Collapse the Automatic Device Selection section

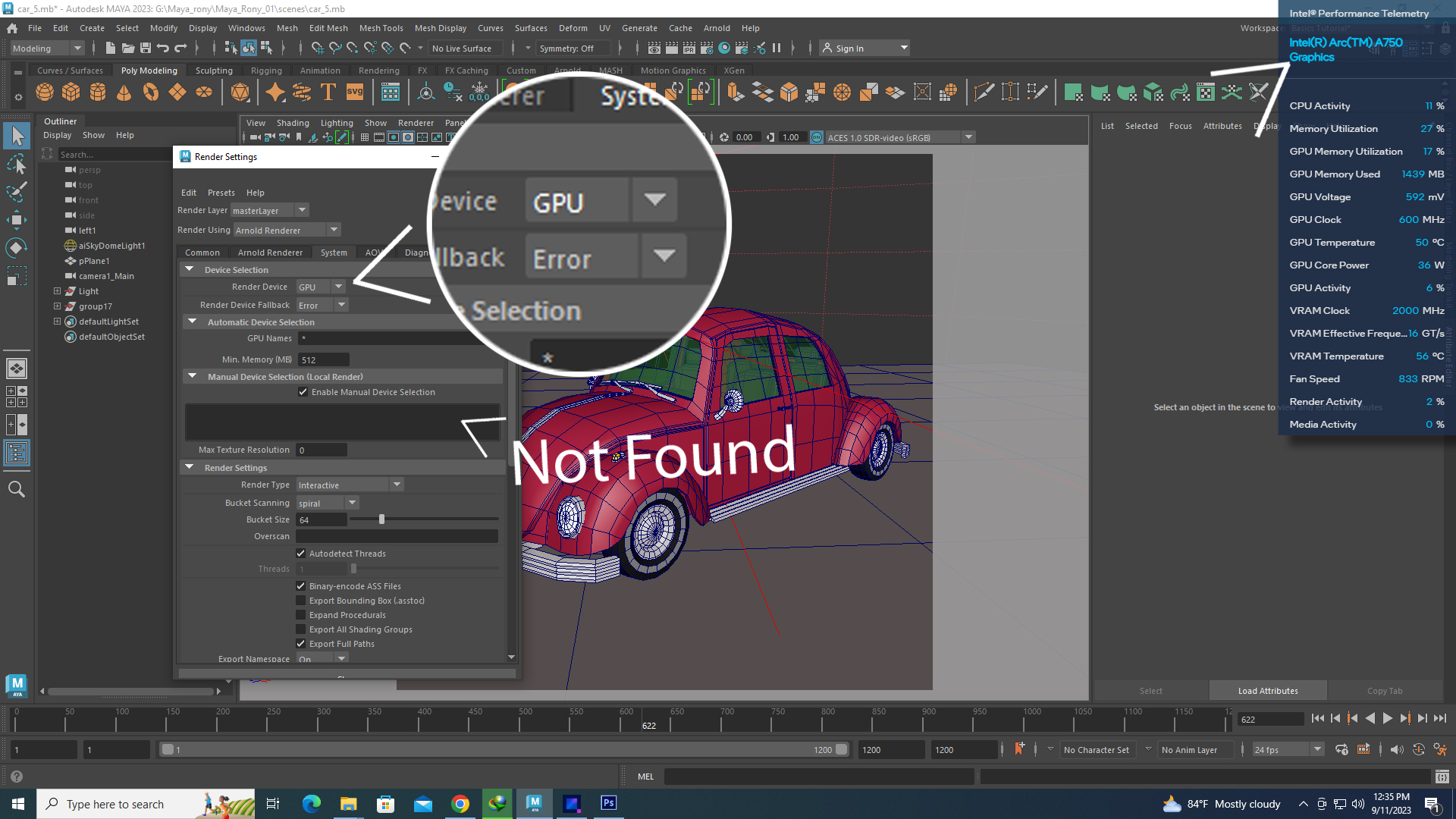192,322
